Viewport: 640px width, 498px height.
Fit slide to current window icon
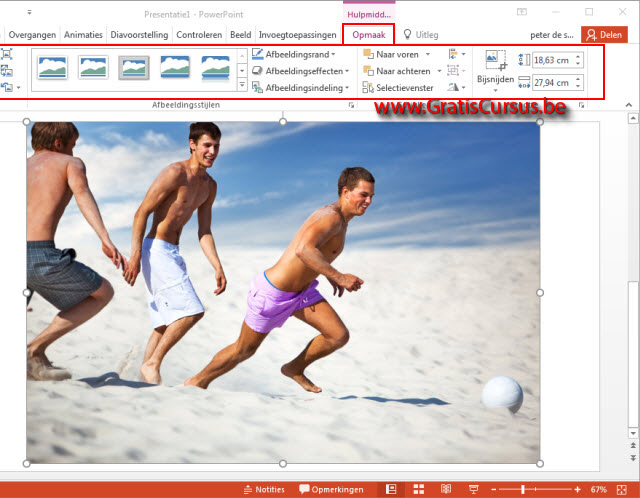(622, 489)
